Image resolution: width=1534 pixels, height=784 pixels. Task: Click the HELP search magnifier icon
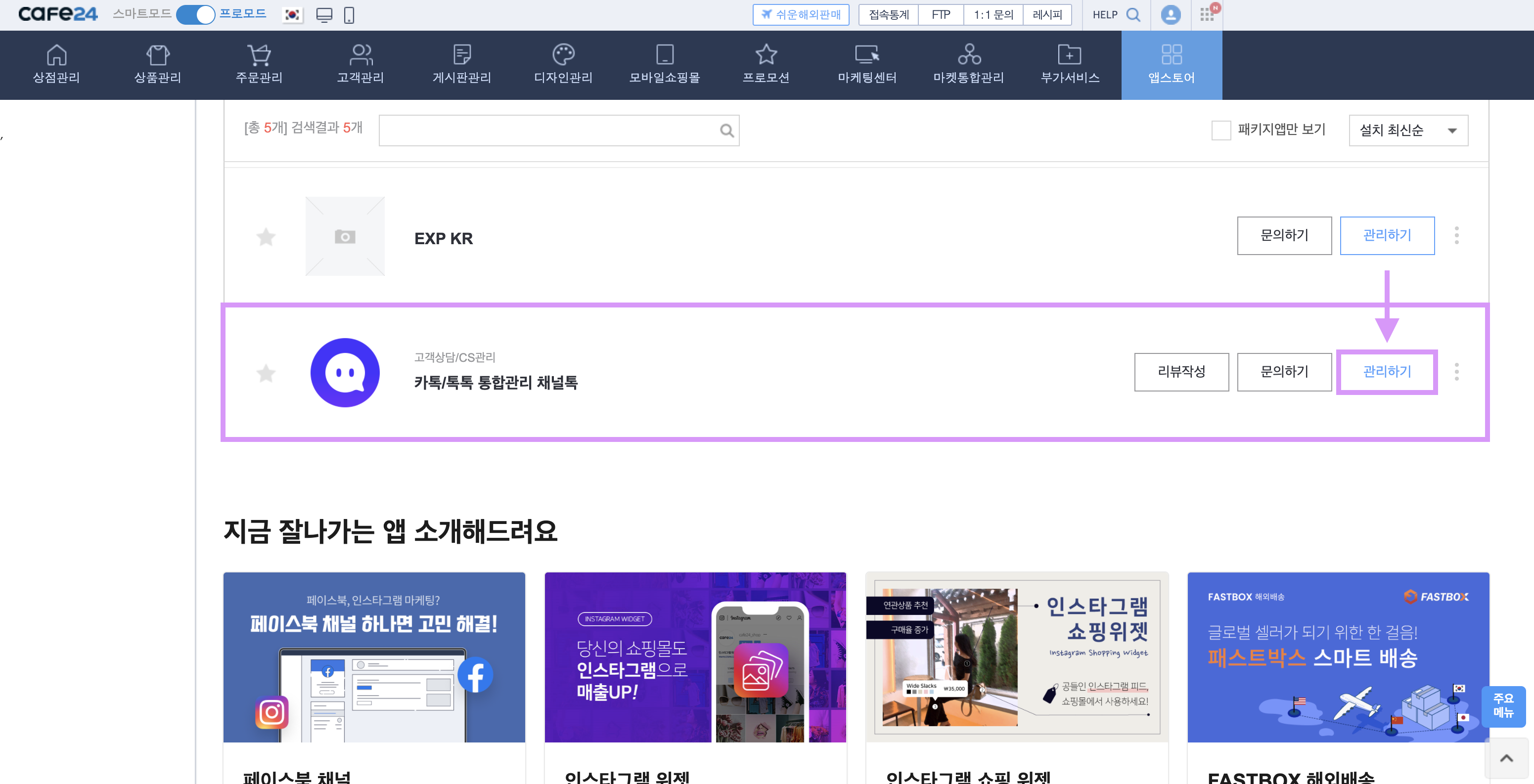tap(1133, 15)
